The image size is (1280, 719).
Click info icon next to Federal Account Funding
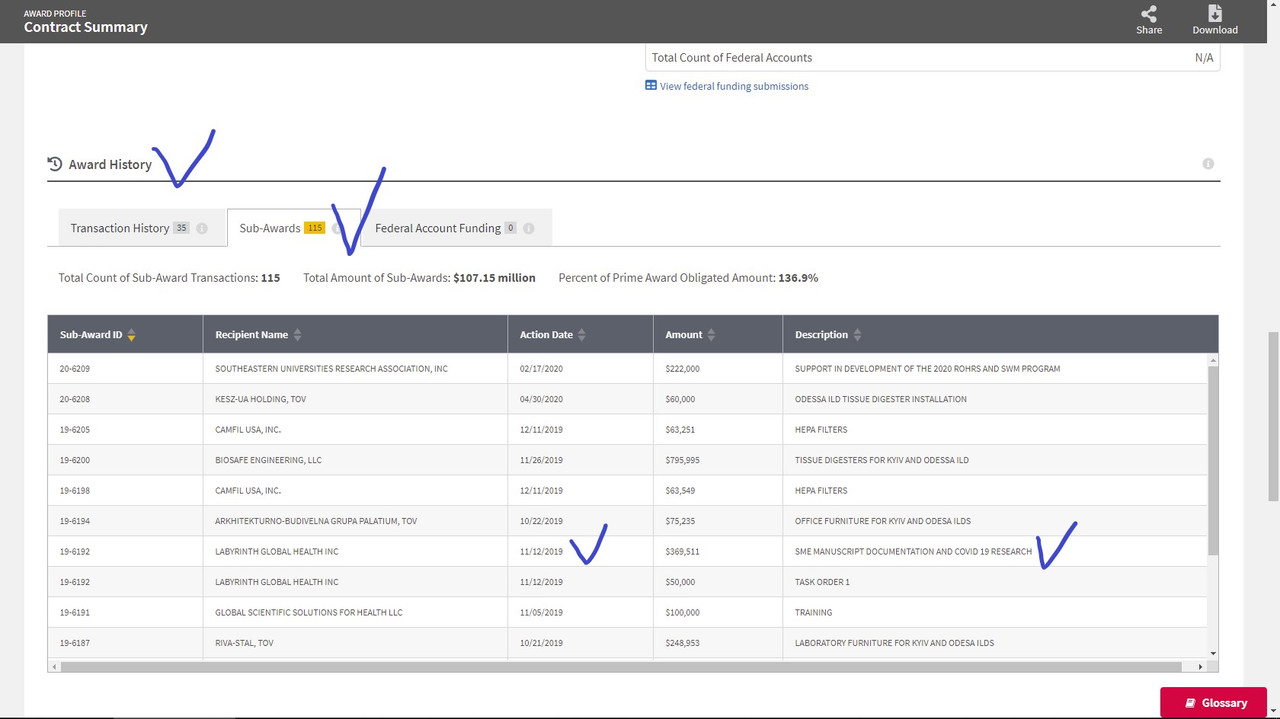(x=529, y=228)
